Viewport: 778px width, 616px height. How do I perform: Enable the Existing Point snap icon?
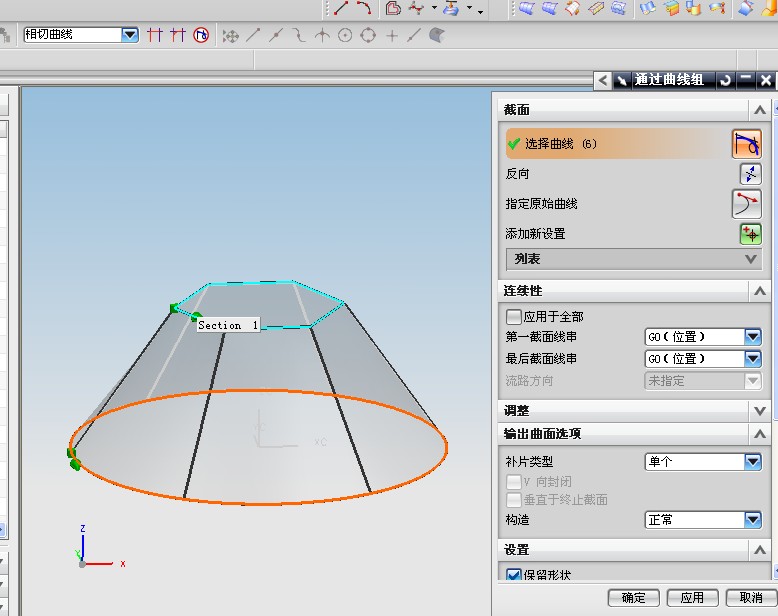pos(392,35)
